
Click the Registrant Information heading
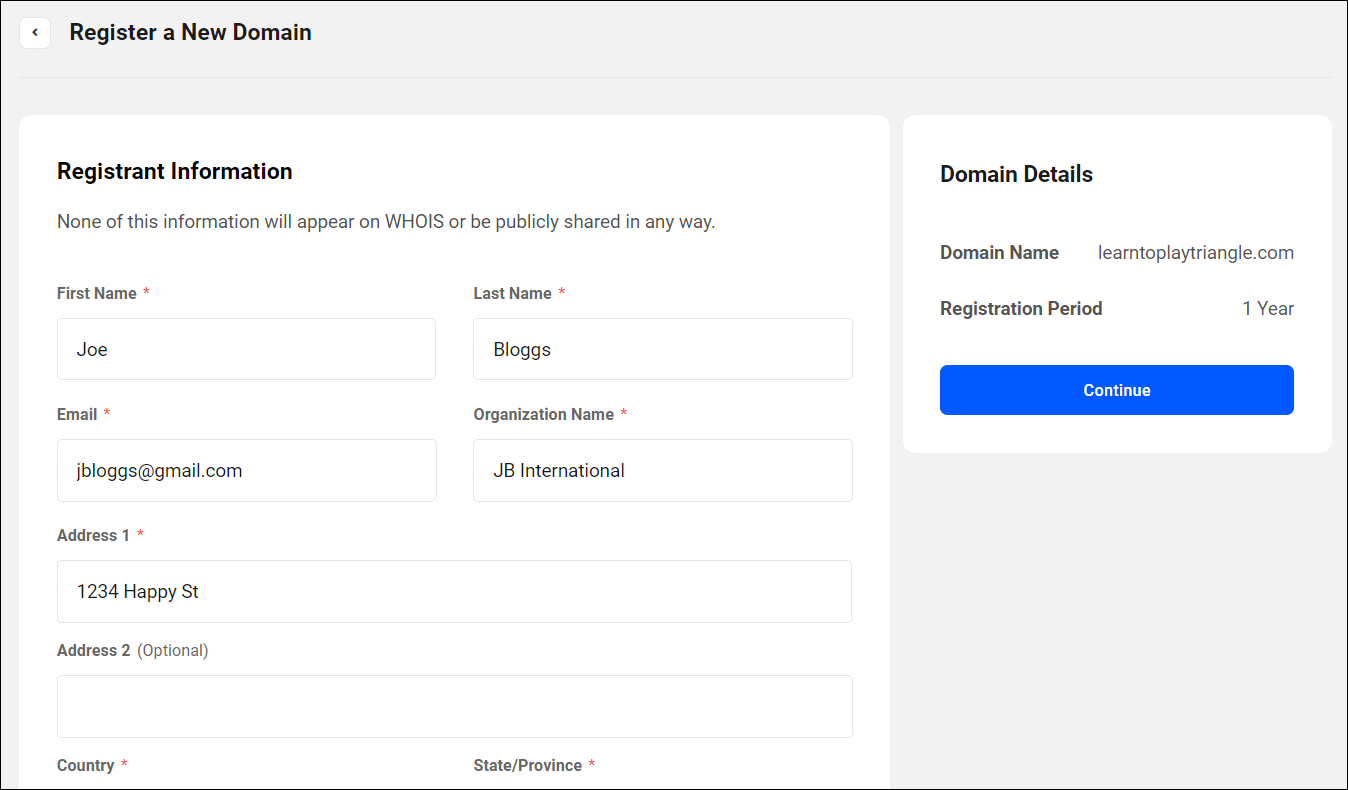(x=174, y=171)
